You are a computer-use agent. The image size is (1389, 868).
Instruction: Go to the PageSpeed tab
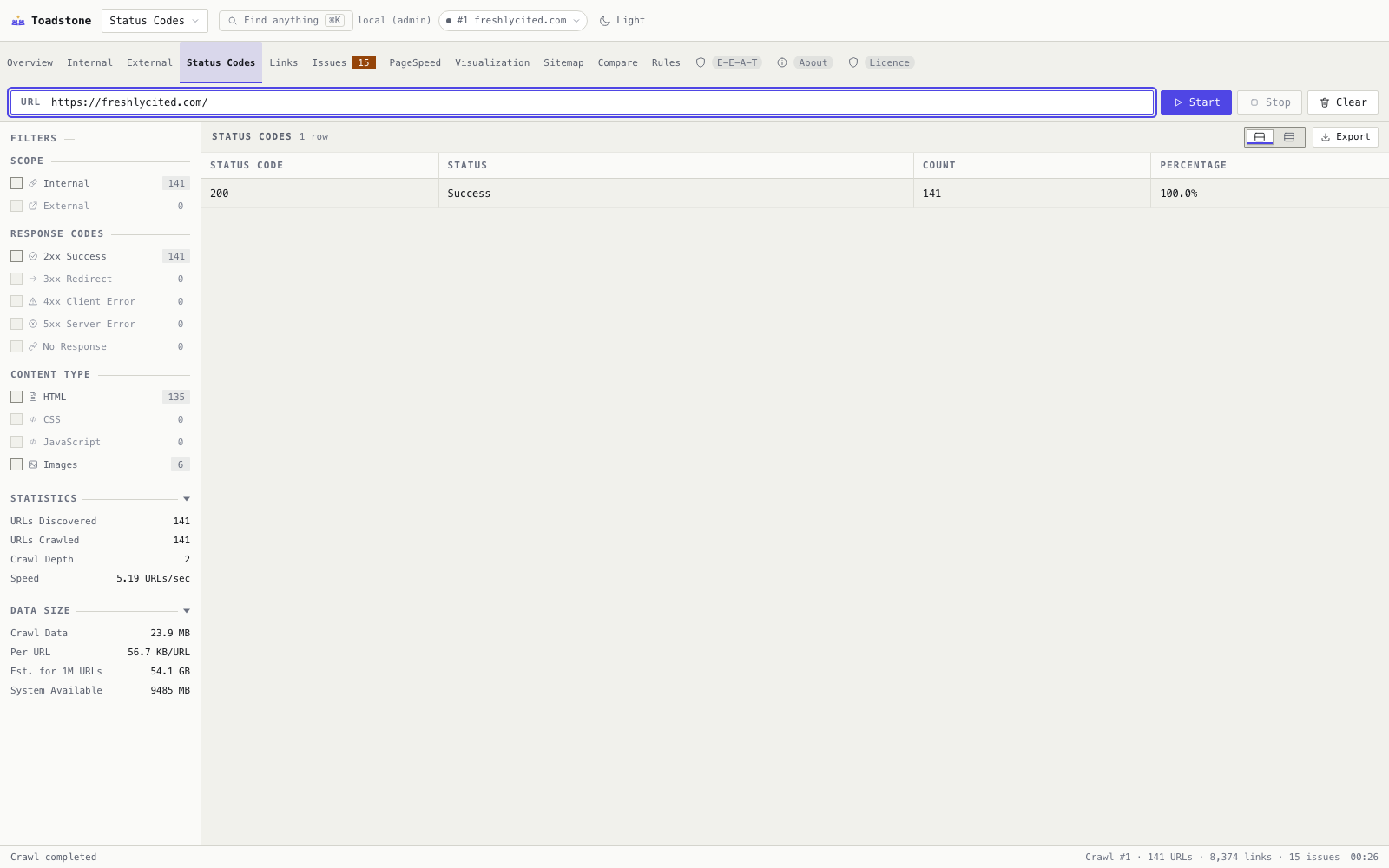point(415,62)
